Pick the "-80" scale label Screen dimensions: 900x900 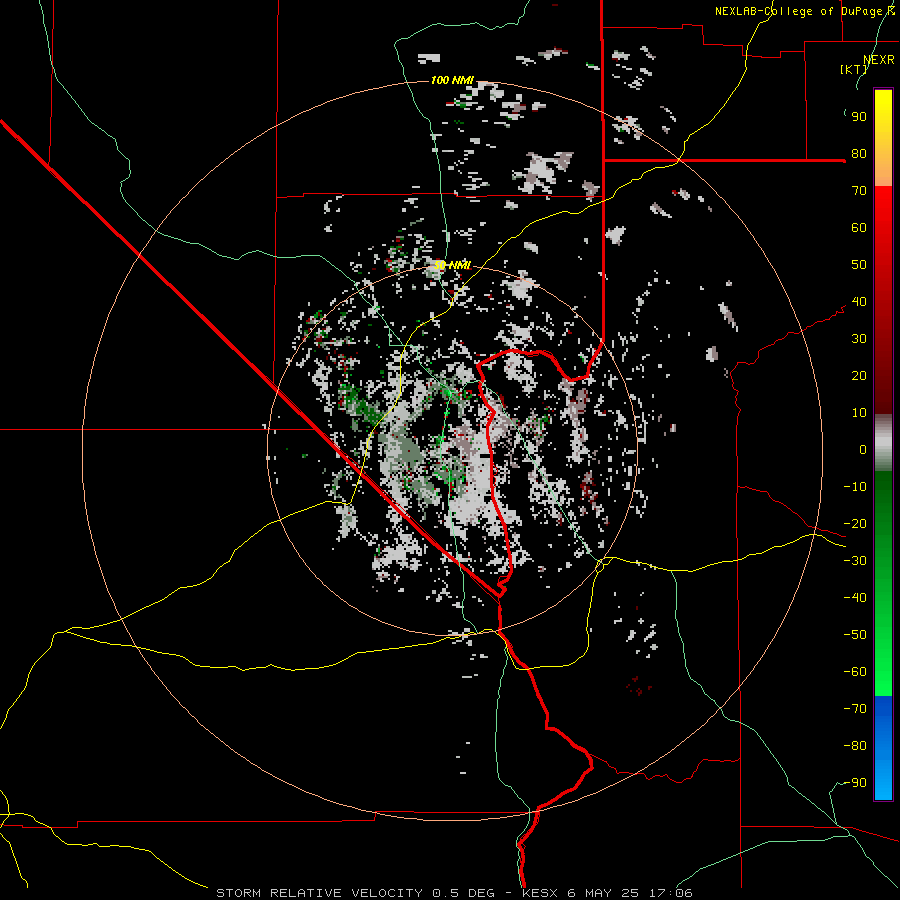(855, 746)
